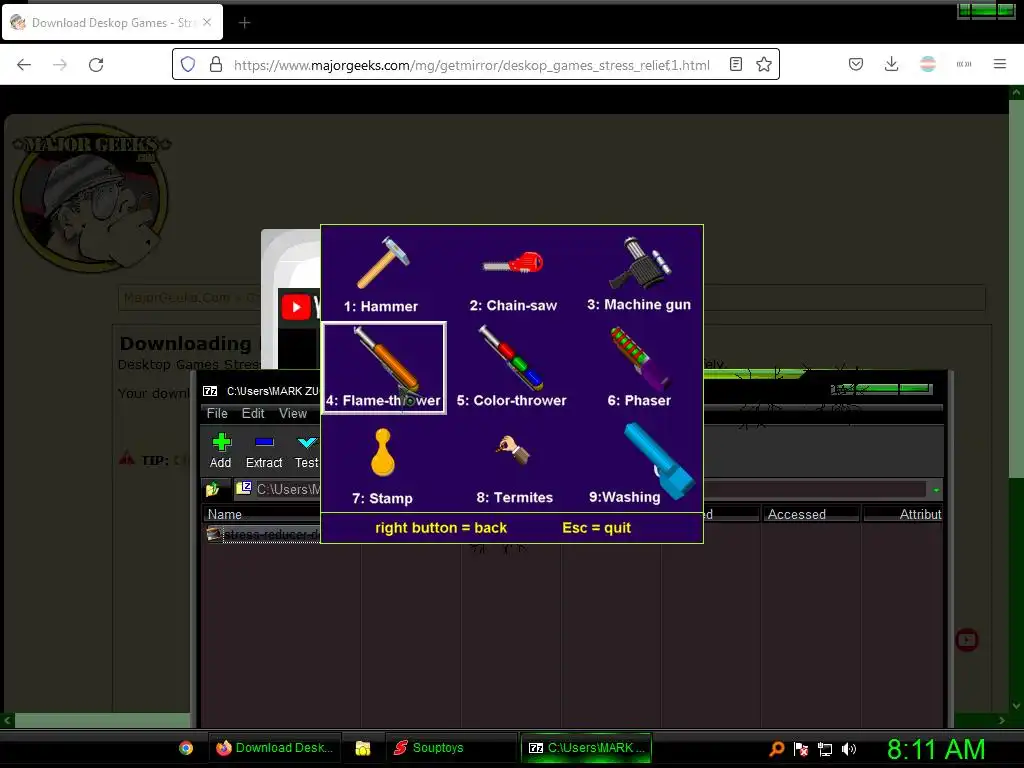The width and height of the screenshot is (1024, 768).
Task: Expand the 7-Zip path dropdown arrow
Action: 936,490
